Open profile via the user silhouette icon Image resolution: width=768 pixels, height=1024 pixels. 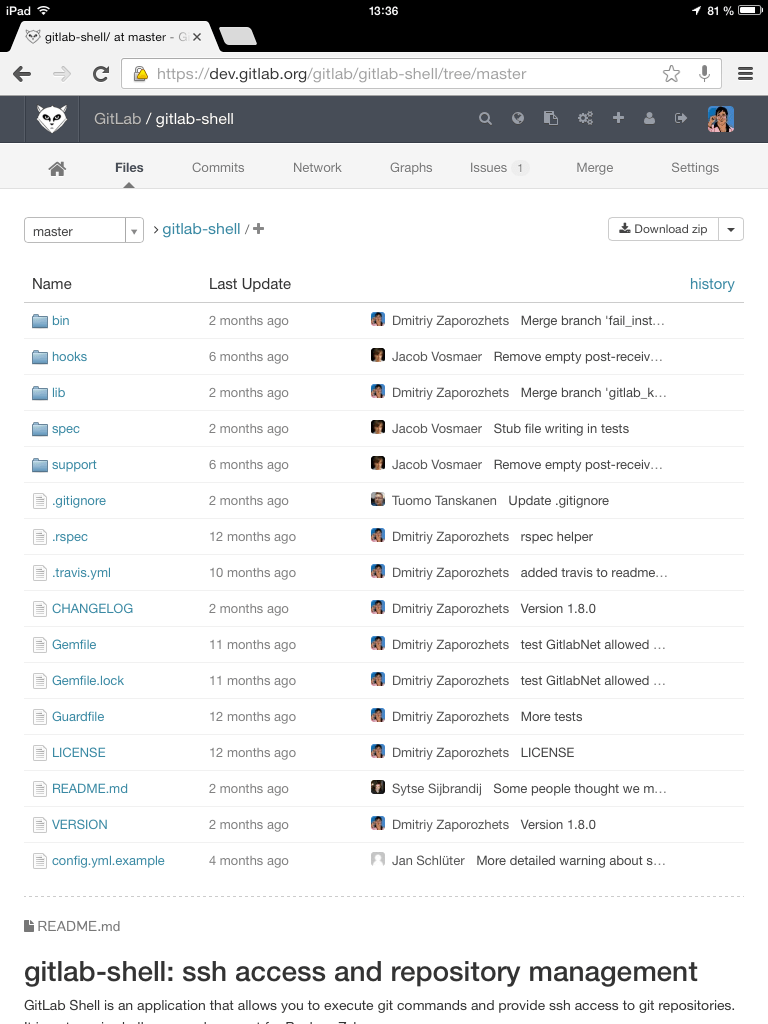point(649,118)
